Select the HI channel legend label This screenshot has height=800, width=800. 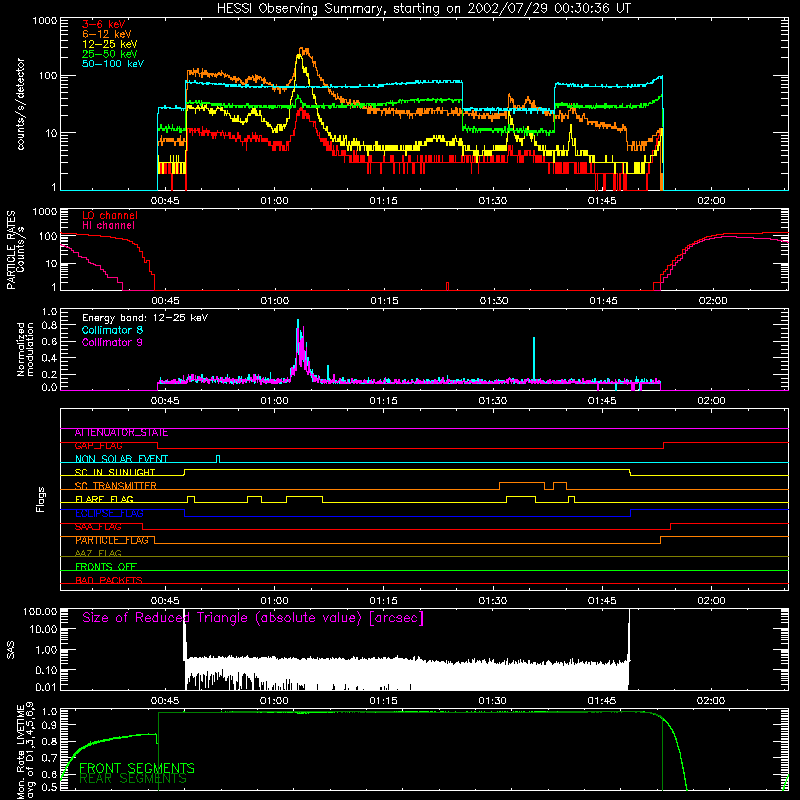pyautogui.click(x=109, y=226)
